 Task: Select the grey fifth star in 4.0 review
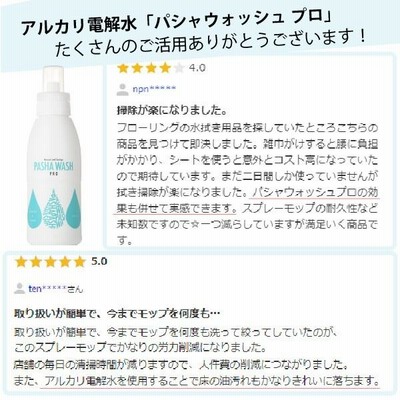[179, 68]
